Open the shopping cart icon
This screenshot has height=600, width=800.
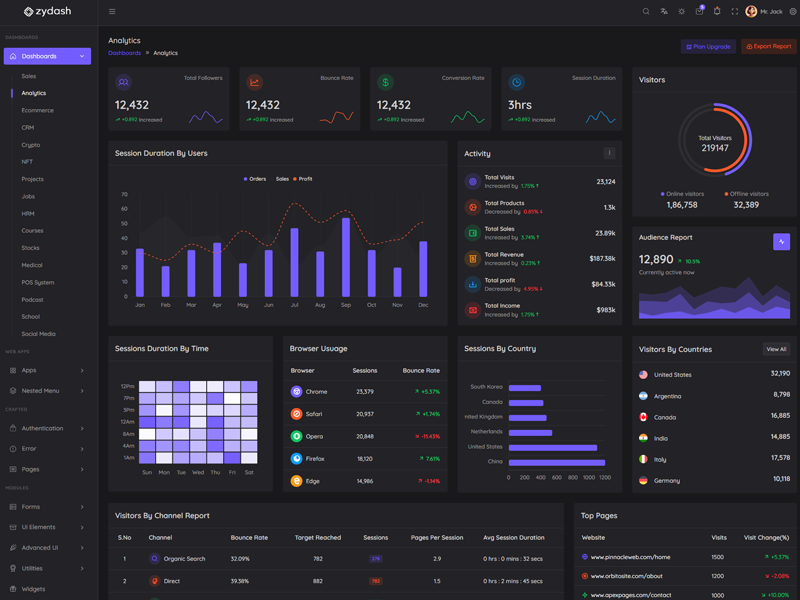[x=699, y=12]
